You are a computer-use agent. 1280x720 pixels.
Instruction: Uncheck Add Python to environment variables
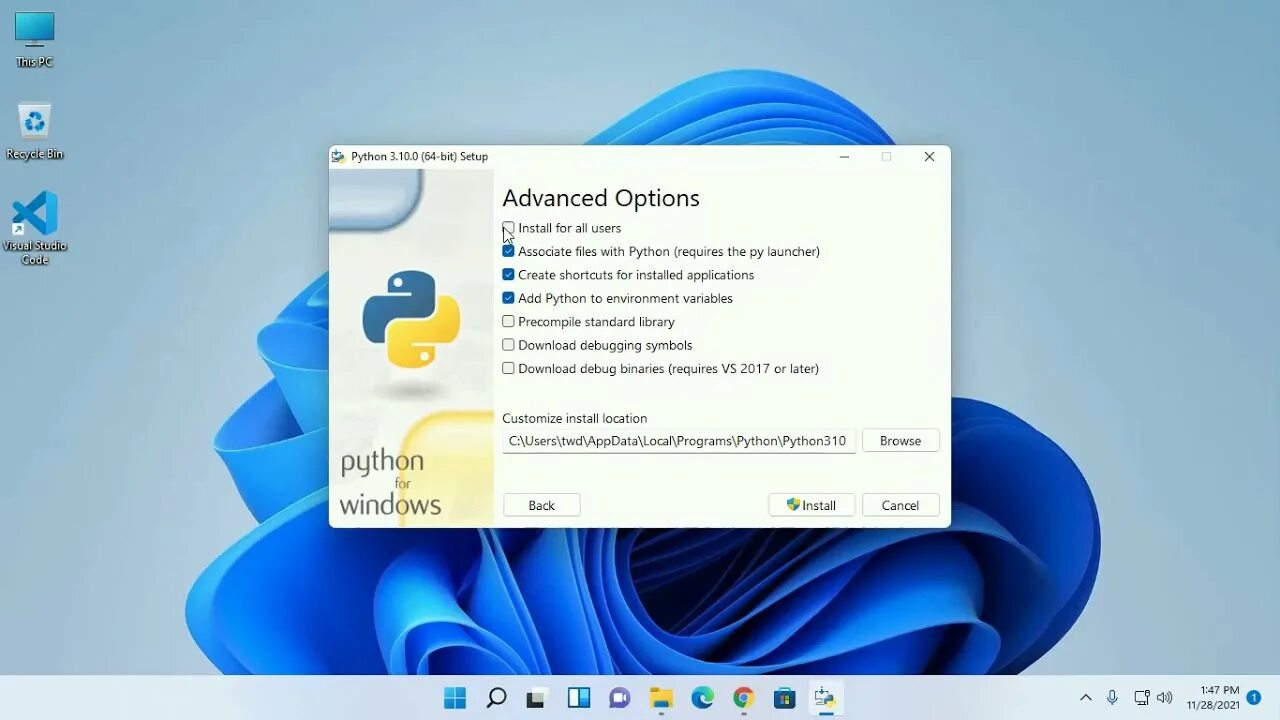click(x=508, y=298)
